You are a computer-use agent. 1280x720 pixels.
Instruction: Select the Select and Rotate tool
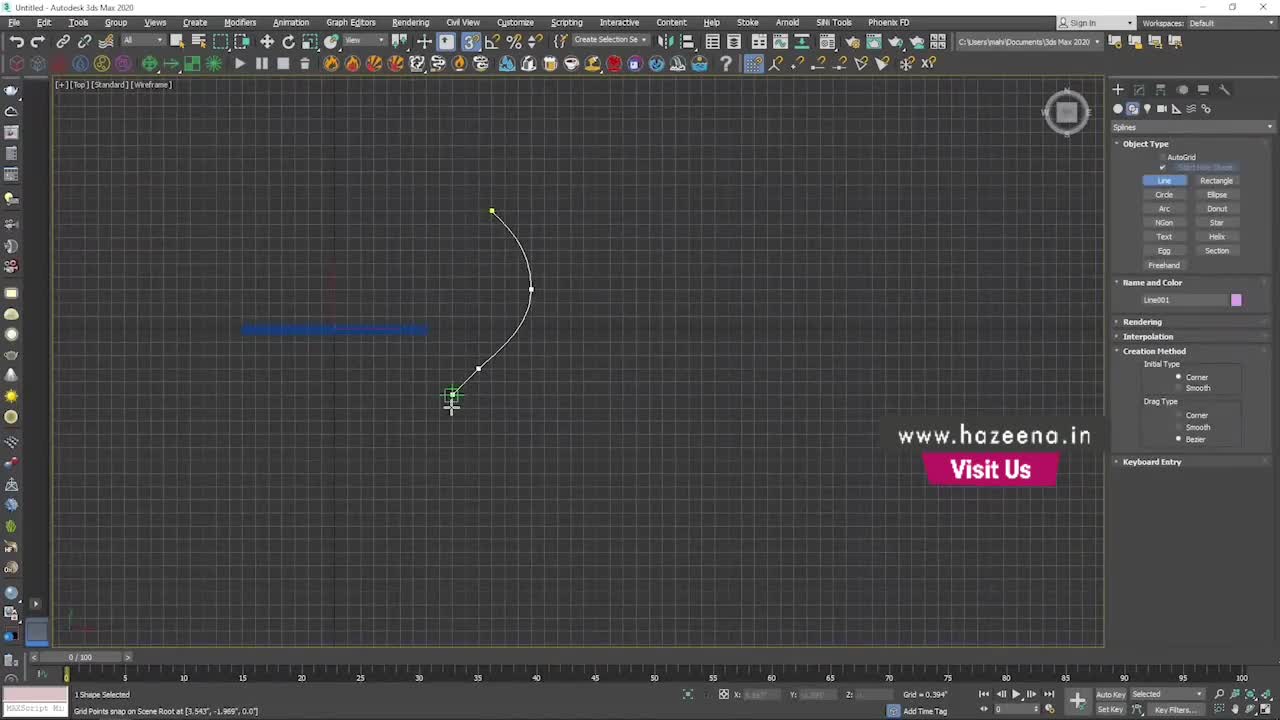[x=288, y=41]
